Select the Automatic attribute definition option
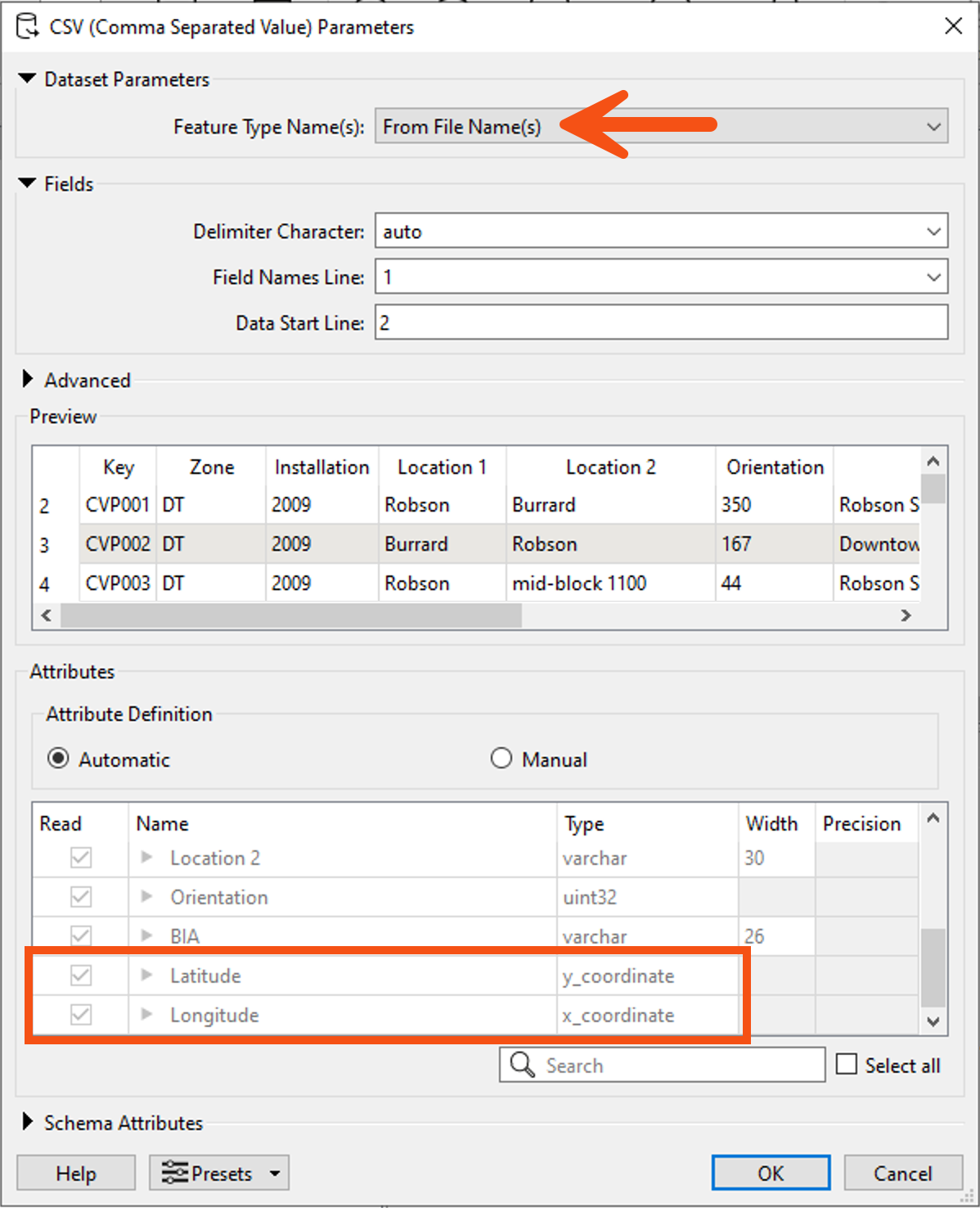The height and width of the screenshot is (1208, 980). 58,758
